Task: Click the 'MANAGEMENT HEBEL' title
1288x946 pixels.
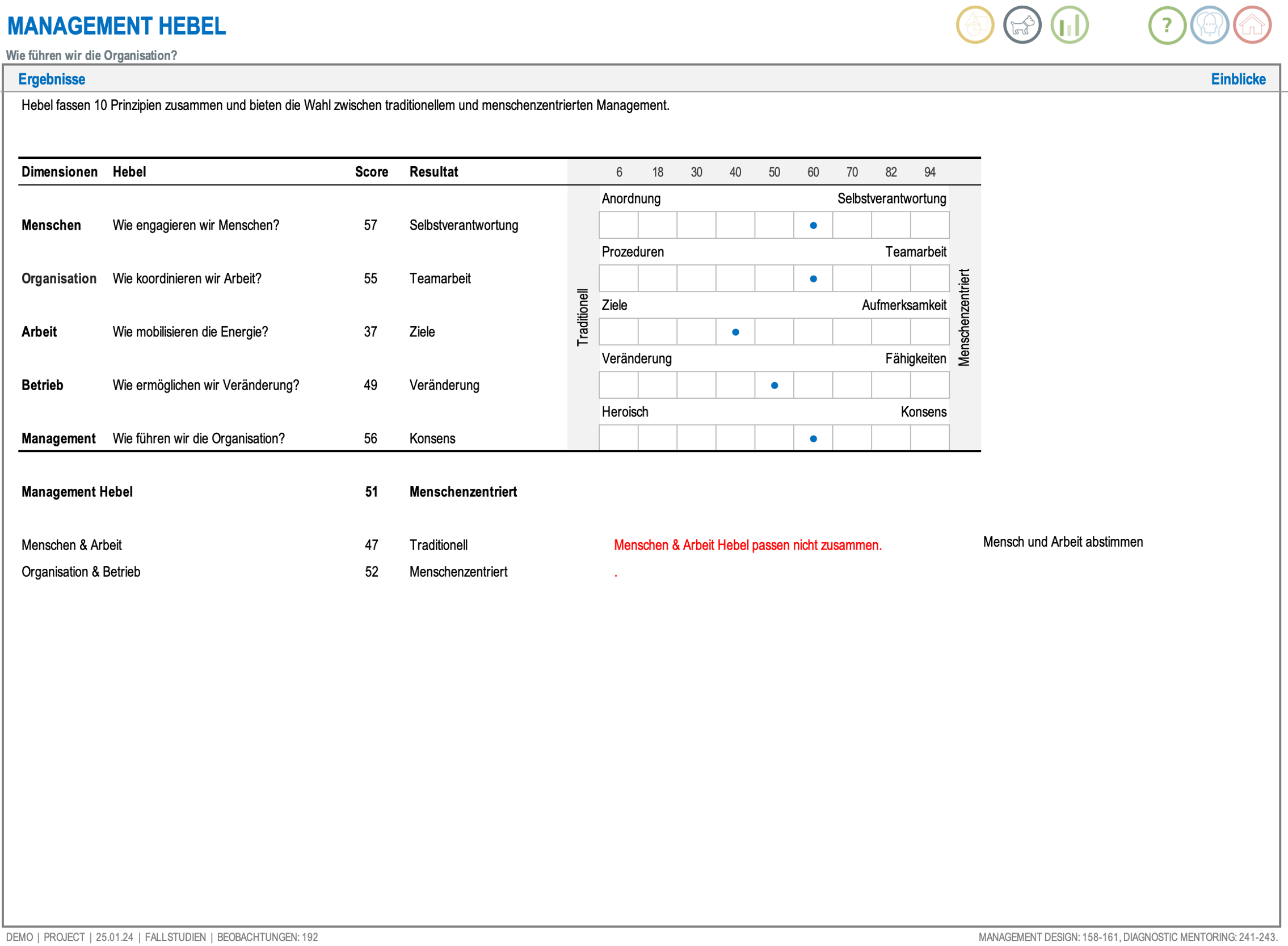Action: (x=116, y=26)
